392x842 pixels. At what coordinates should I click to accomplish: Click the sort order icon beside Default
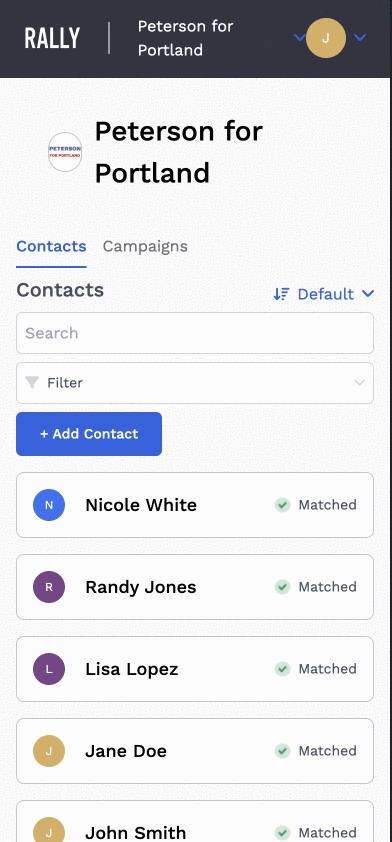click(281, 294)
